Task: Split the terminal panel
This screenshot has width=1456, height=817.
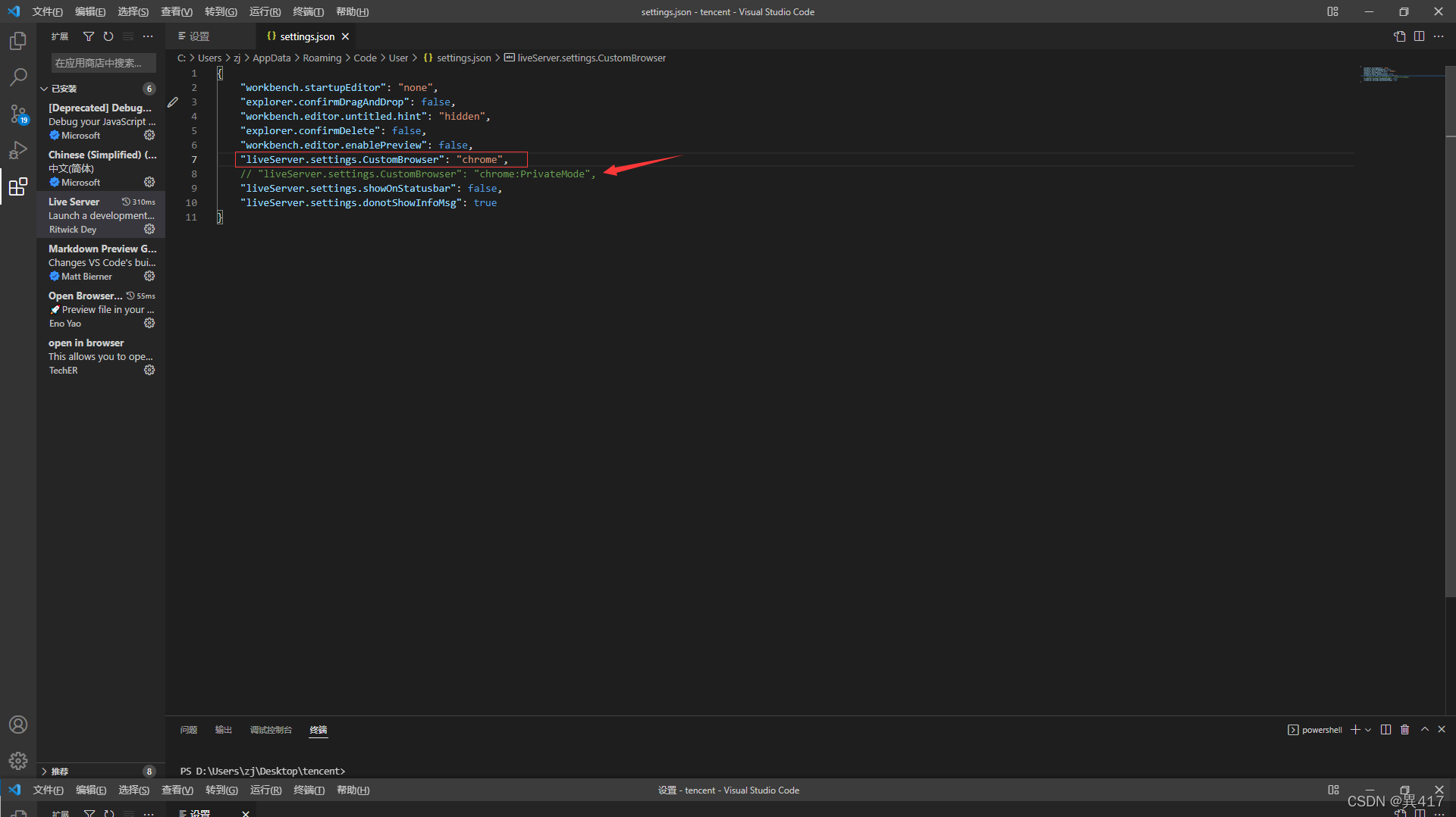Action: click(1385, 729)
